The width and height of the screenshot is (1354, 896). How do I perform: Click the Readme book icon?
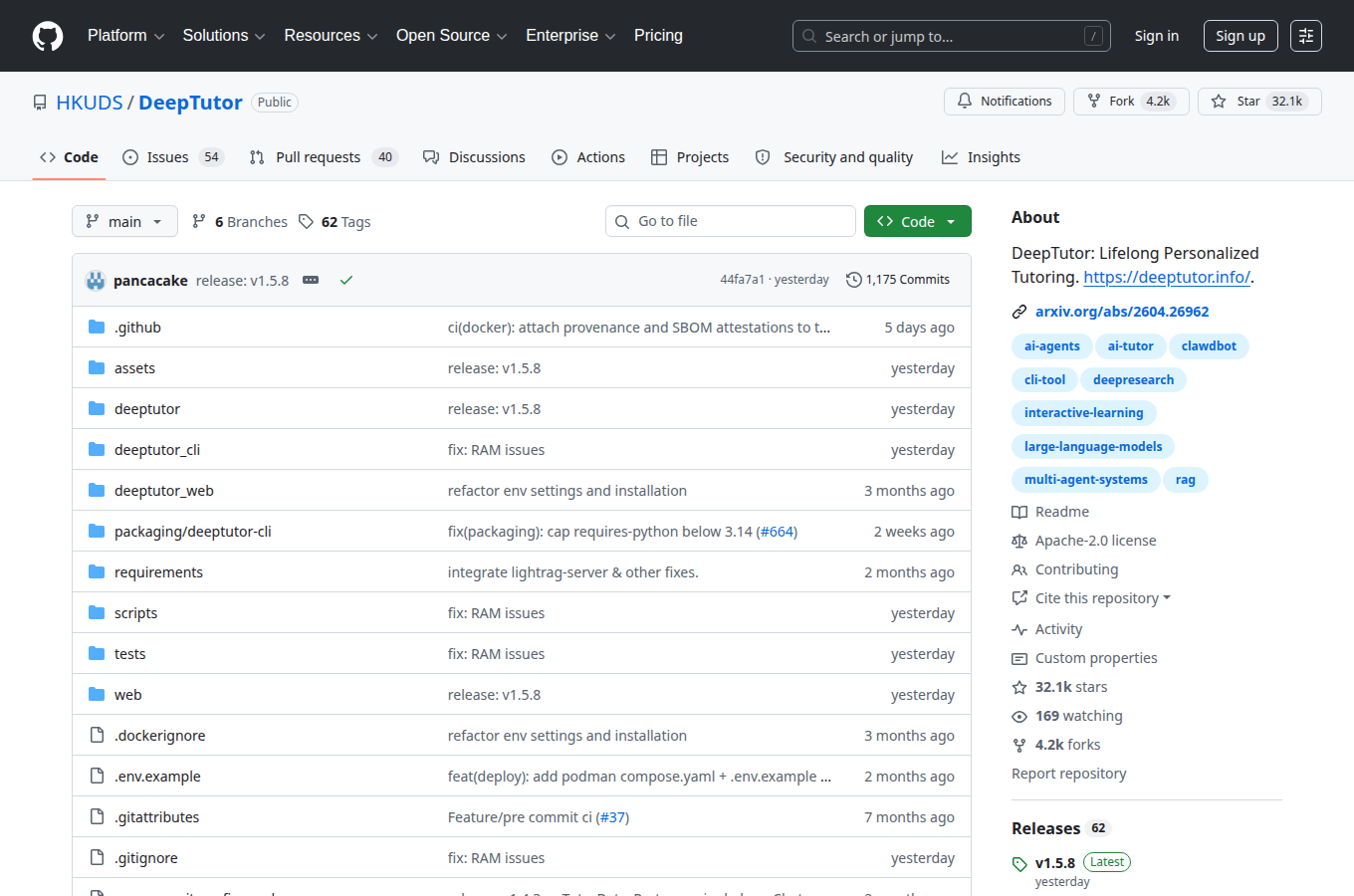1019,512
